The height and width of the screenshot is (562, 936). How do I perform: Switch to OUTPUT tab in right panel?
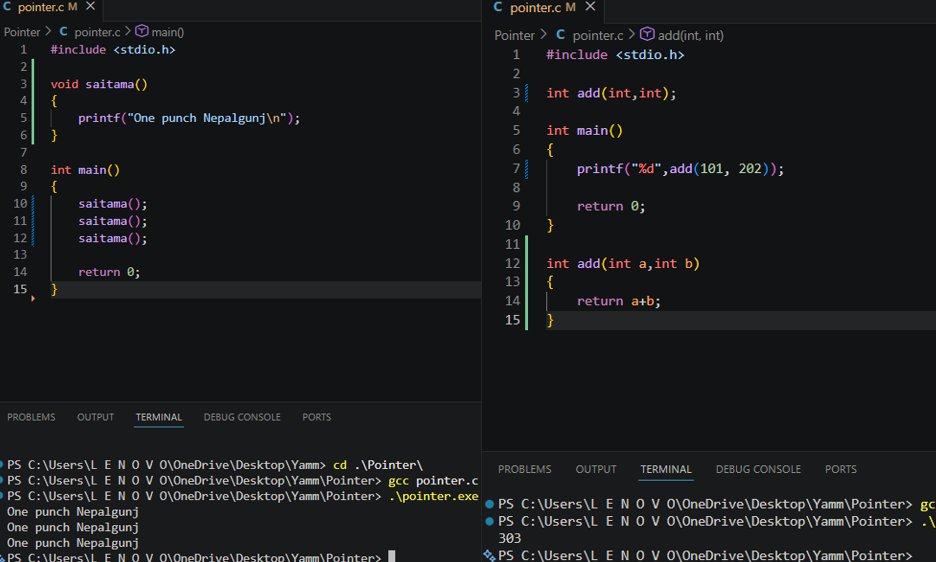[596, 469]
